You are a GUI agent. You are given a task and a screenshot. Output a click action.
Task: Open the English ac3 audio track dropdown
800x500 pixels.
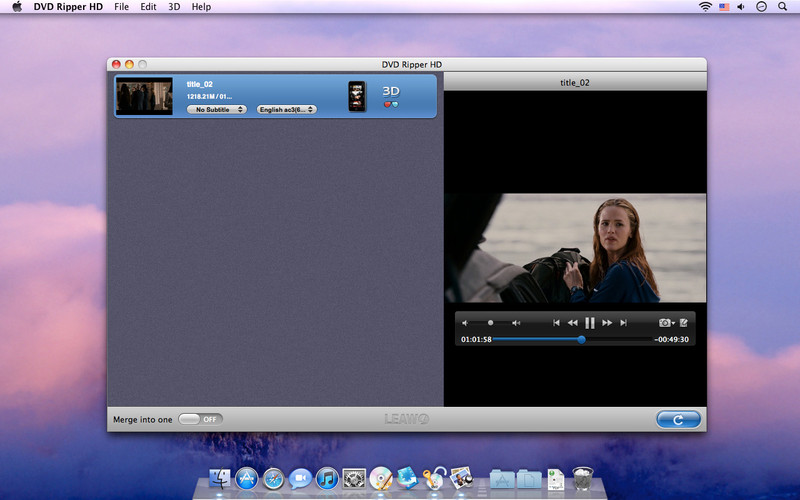pyautogui.click(x=287, y=109)
